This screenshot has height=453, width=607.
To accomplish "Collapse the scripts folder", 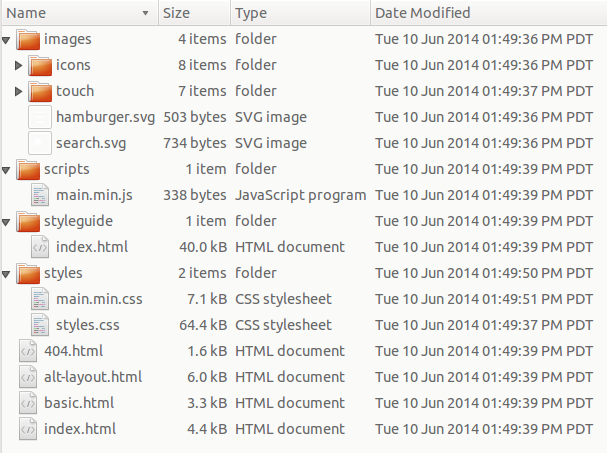I will (x=7, y=170).
